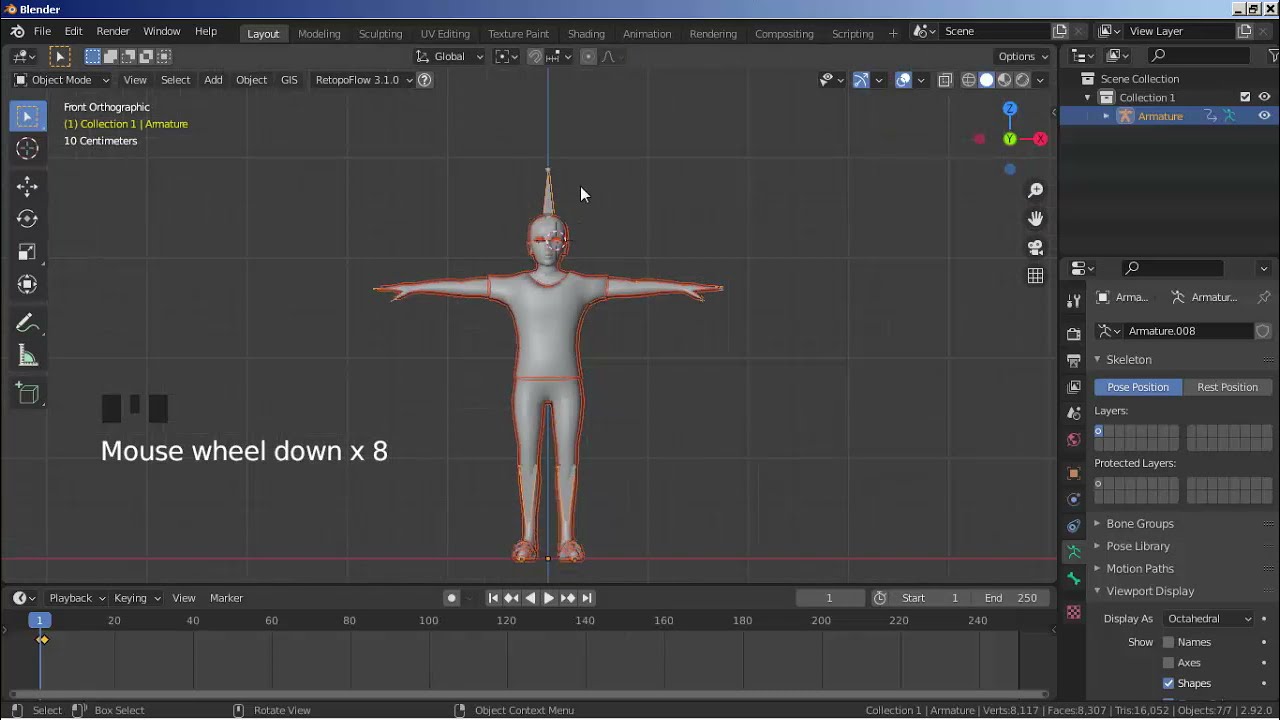Toggle camera view icon in viewport
Image resolution: width=1280 pixels, height=720 pixels.
click(1035, 247)
